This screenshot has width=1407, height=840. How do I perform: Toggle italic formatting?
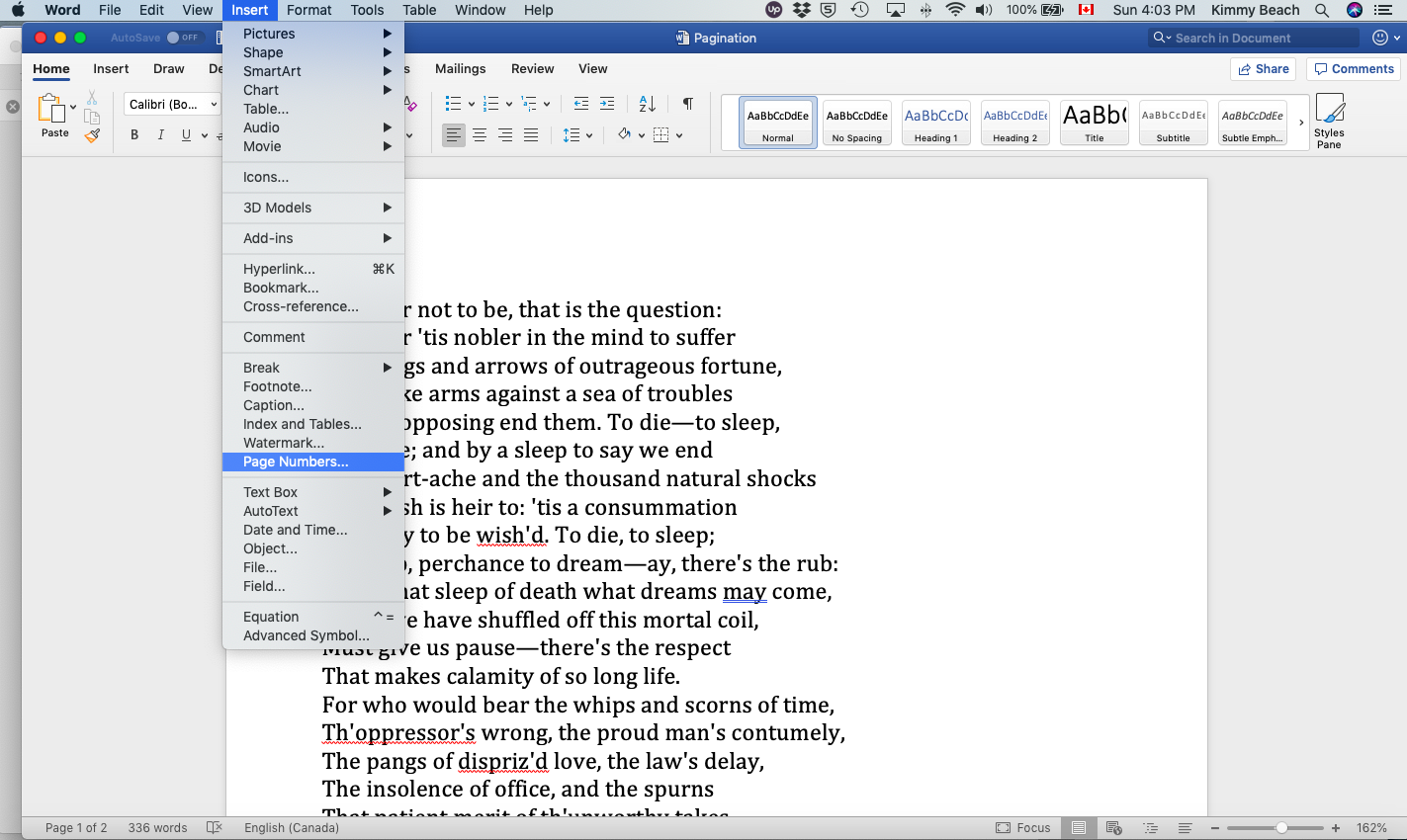pos(160,135)
